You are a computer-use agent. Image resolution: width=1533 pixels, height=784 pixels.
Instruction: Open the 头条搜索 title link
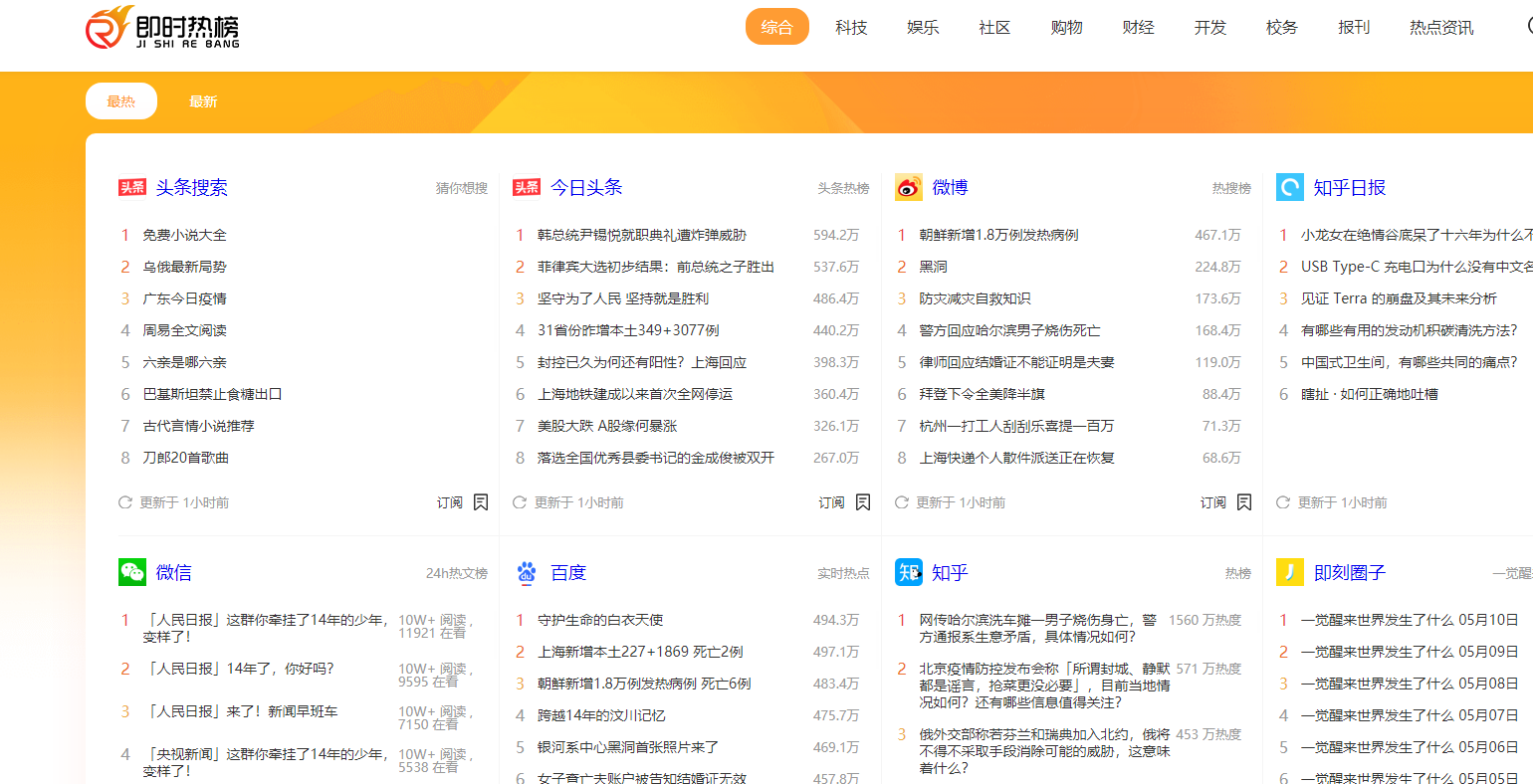tap(191, 187)
